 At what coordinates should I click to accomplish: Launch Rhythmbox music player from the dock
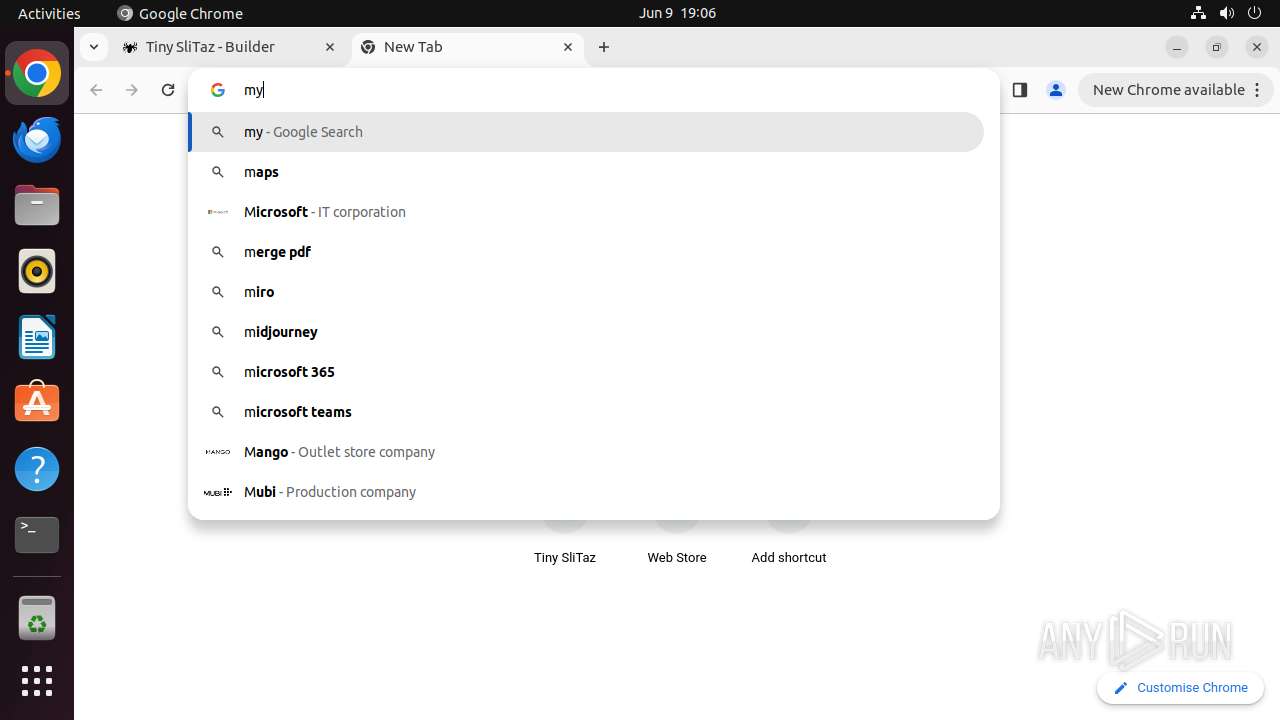(37, 272)
